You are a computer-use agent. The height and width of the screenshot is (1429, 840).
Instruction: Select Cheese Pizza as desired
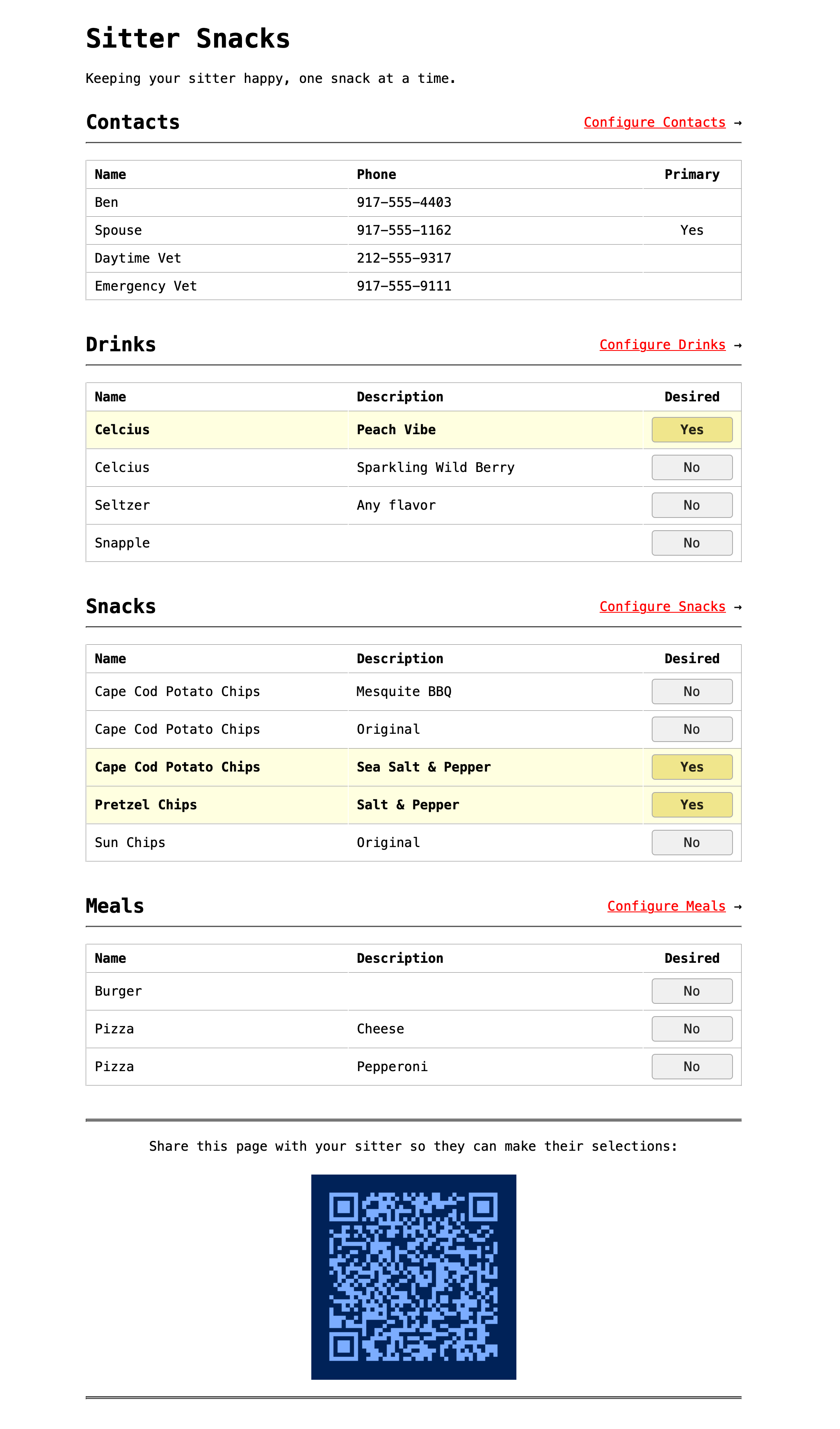[x=692, y=1028]
